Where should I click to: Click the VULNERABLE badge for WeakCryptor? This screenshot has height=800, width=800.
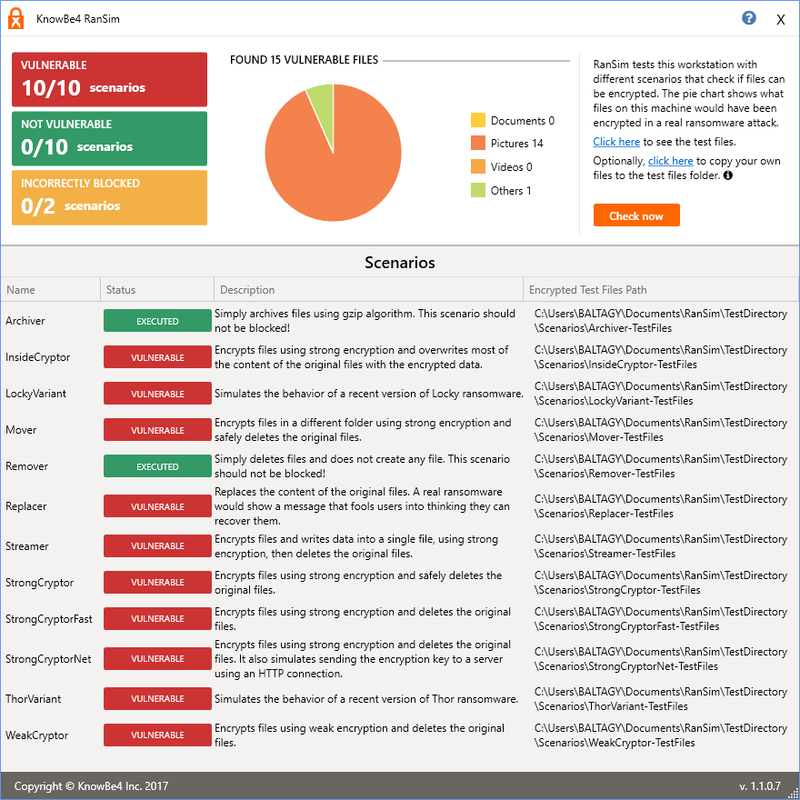157,735
